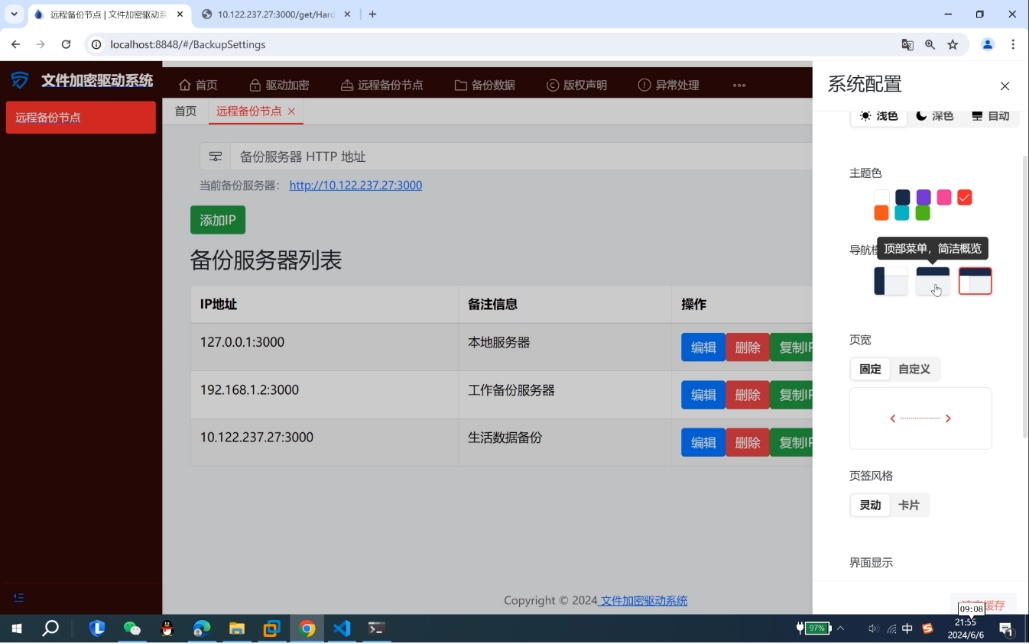Image resolution: width=1029 pixels, height=644 pixels.
Task: Click the green 添加IP button
Action: (217, 220)
